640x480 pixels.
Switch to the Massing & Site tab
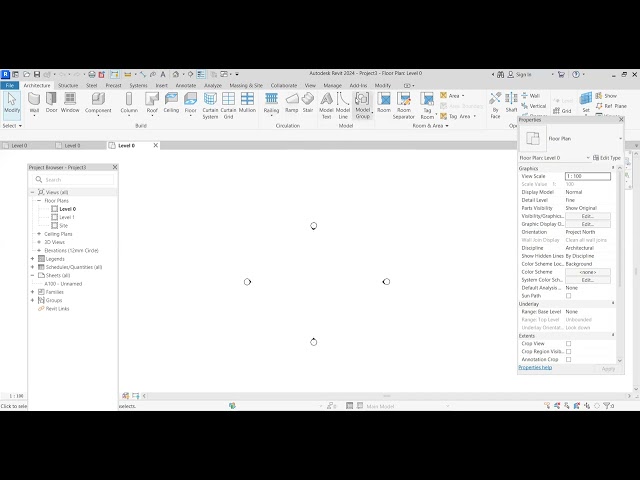pos(246,85)
